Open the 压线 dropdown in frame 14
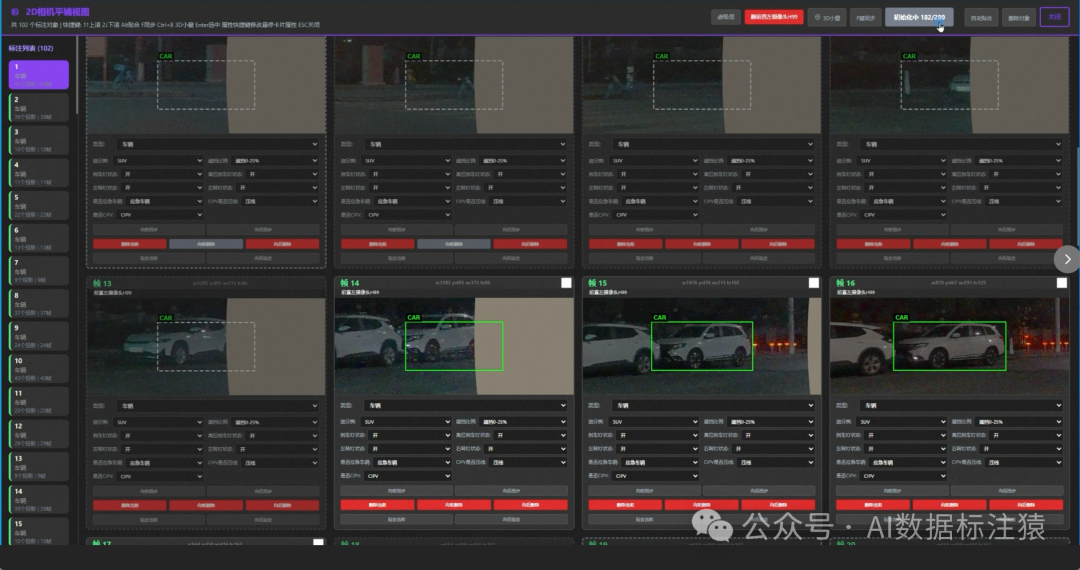Screen dimensions: 1080x570 (528, 462)
